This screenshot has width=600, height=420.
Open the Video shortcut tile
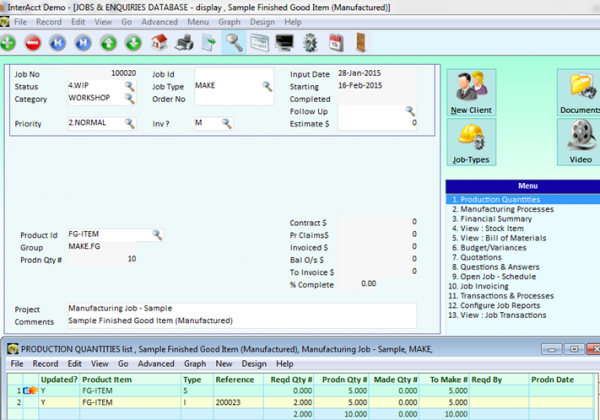[x=580, y=142]
